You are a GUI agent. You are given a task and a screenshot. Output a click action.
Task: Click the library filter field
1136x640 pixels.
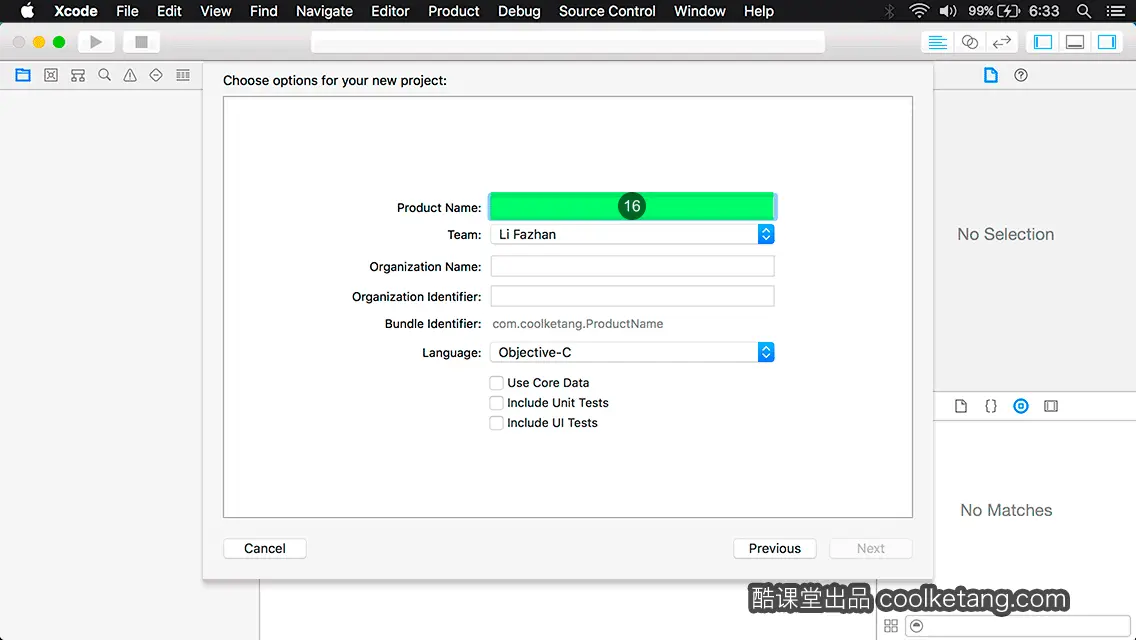tap(1018, 626)
